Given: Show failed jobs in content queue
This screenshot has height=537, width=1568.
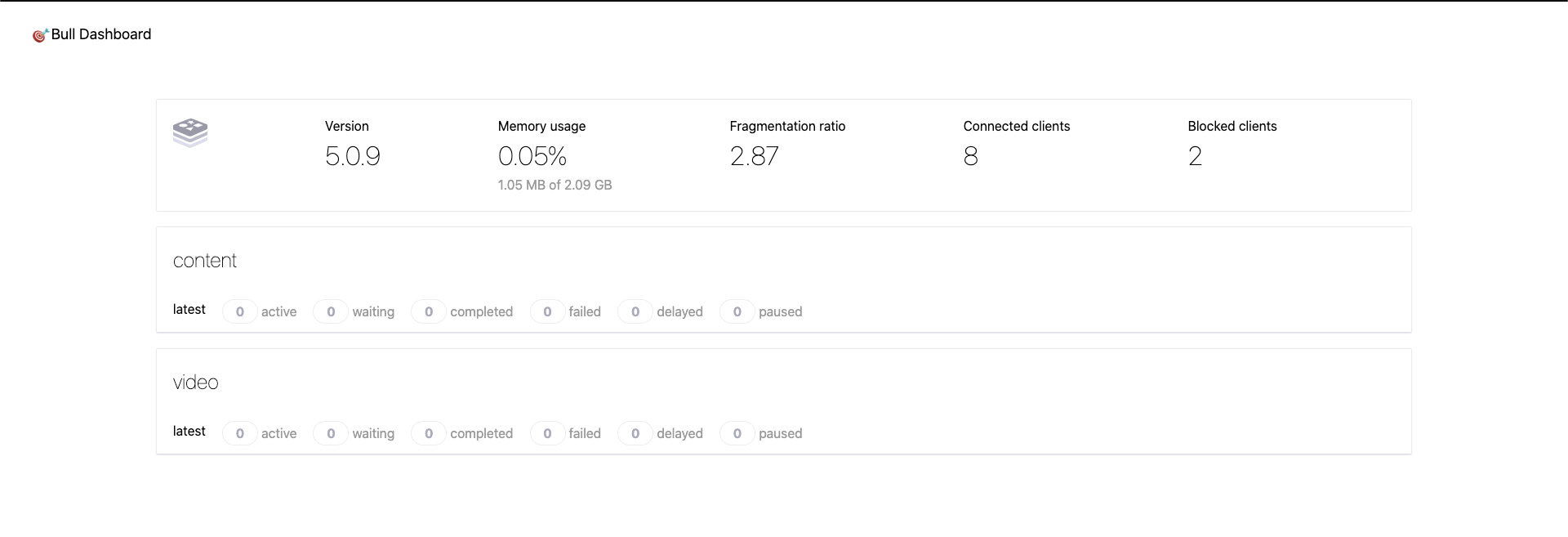Looking at the screenshot, I should [x=566, y=311].
